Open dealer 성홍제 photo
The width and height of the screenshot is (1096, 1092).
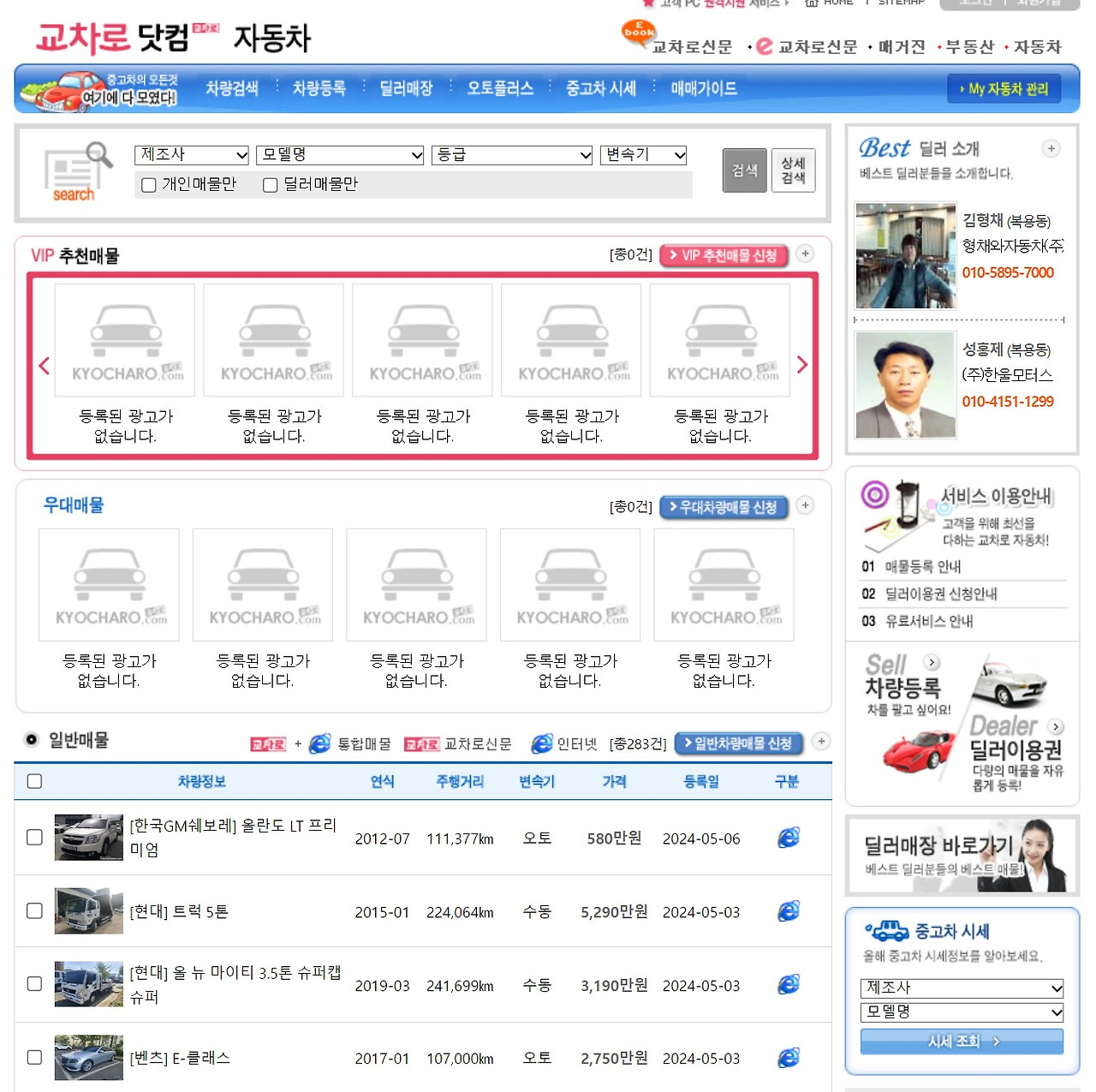coord(906,385)
